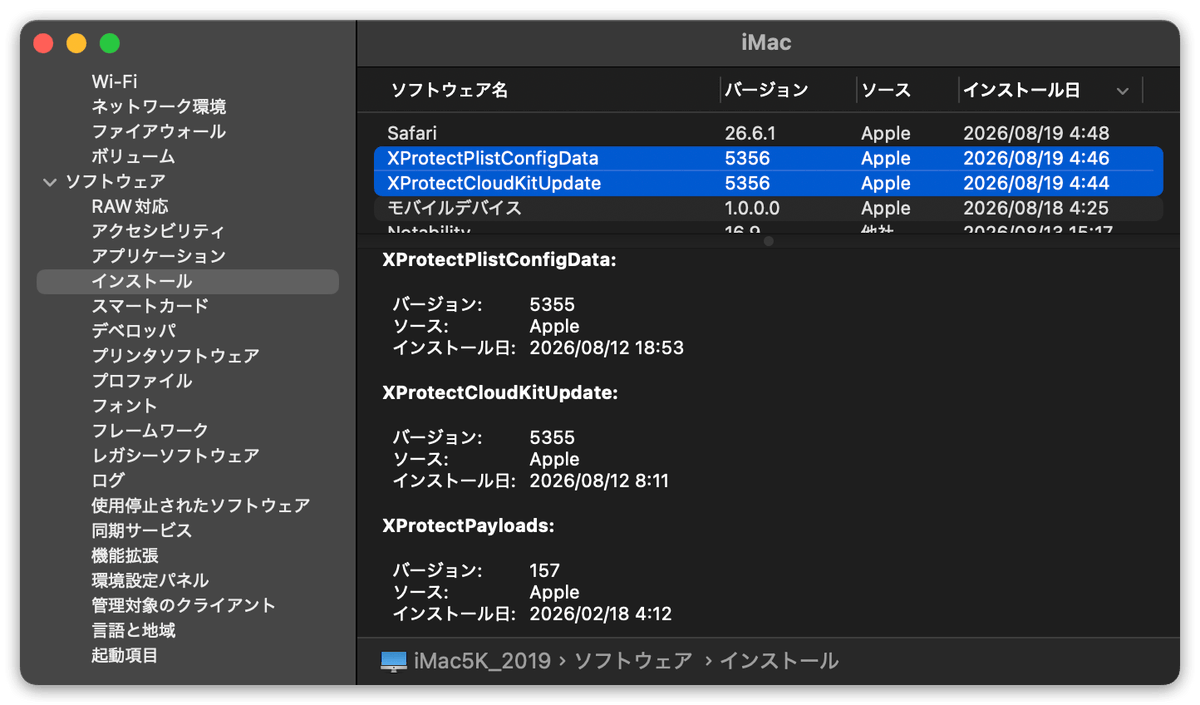
Task: Open フレームワーク in the sidebar
Action: click(x=150, y=431)
